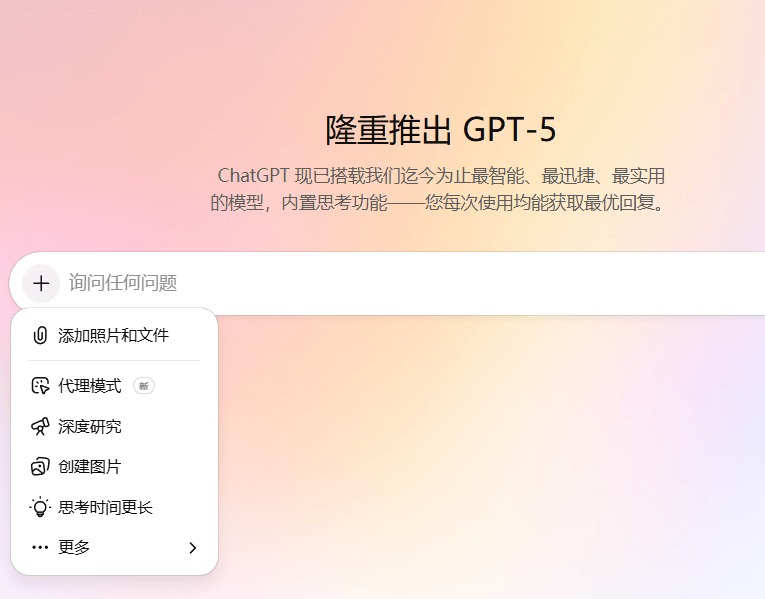Click the 隆重推出 GPT-5 heading

(x=441, y=130)
